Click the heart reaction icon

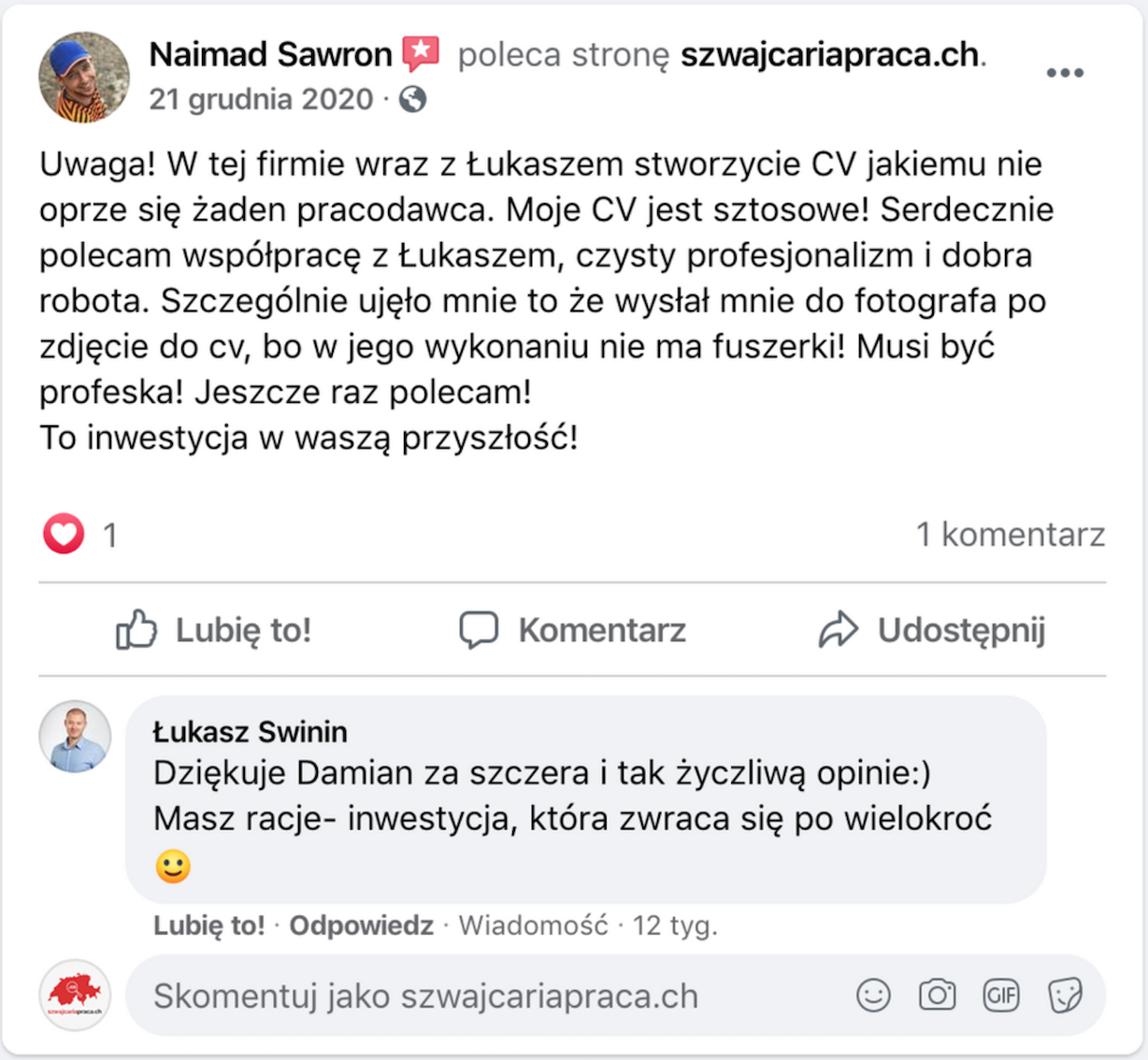64,535
